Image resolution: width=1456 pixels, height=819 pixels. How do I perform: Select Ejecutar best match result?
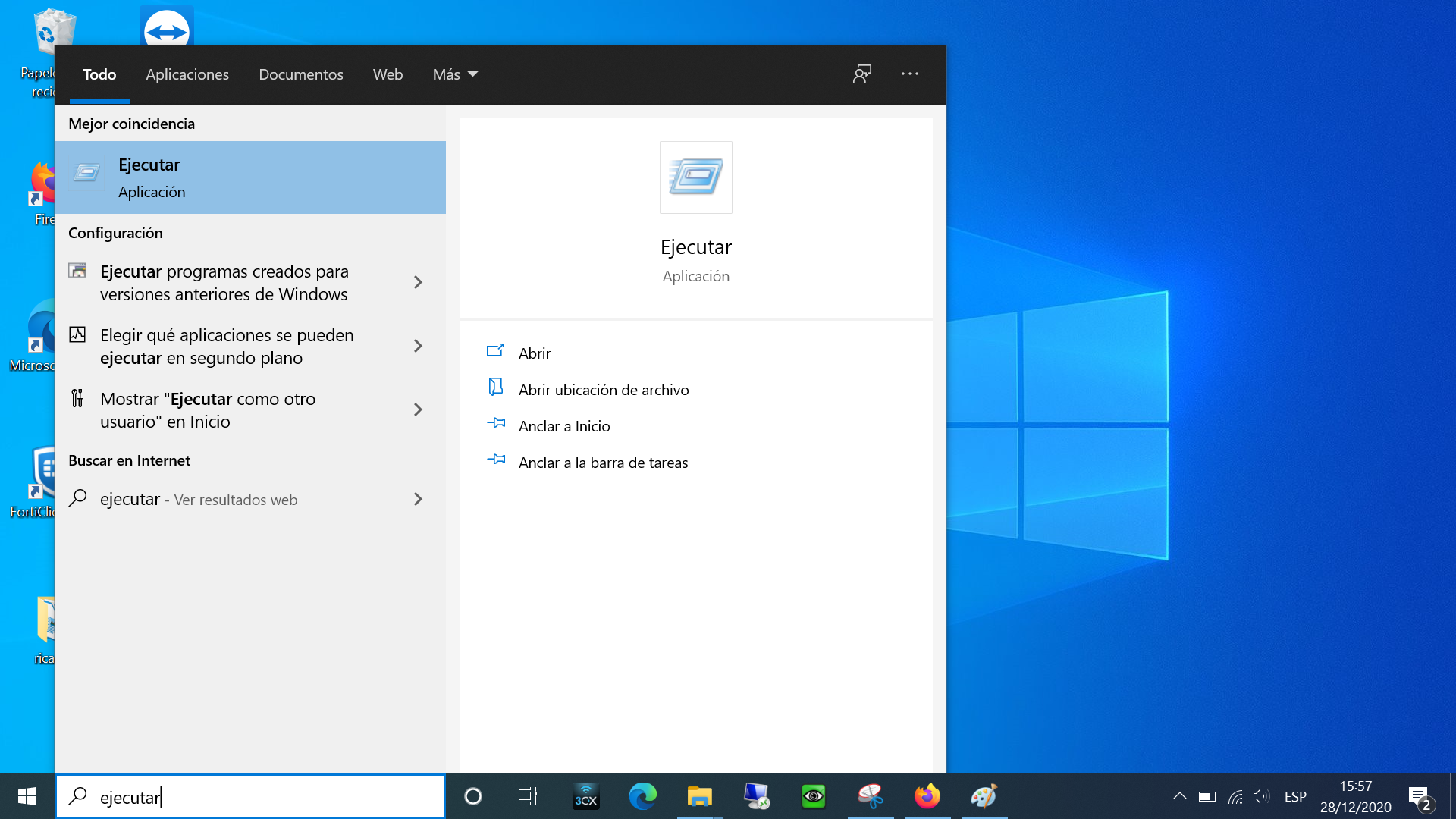[x=250, y=177]
